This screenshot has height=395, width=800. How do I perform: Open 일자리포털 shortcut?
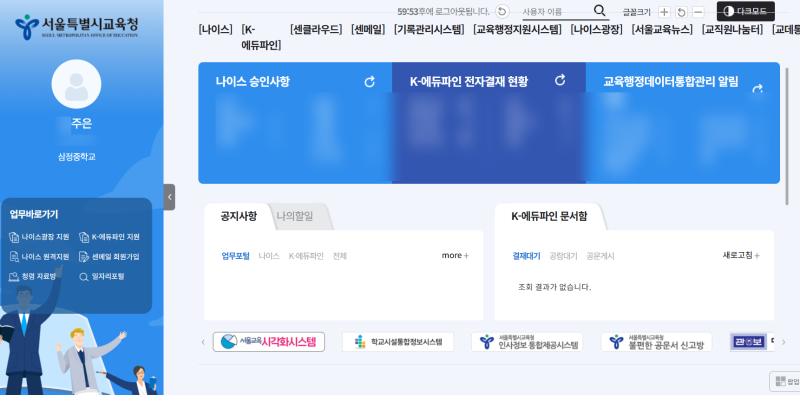102,277
